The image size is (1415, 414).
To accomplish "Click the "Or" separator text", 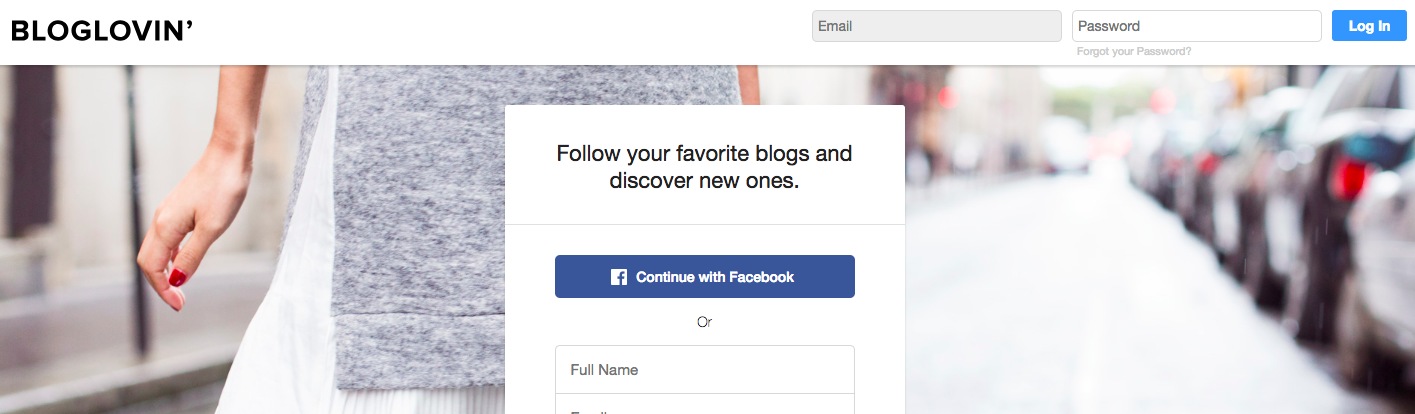I will pos(704,322).
